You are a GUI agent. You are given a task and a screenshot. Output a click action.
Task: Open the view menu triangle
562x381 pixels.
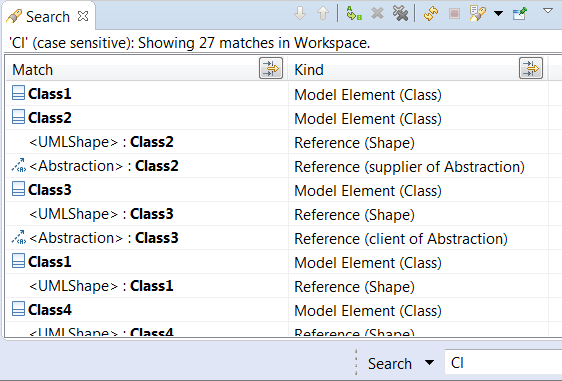(548, 11)
